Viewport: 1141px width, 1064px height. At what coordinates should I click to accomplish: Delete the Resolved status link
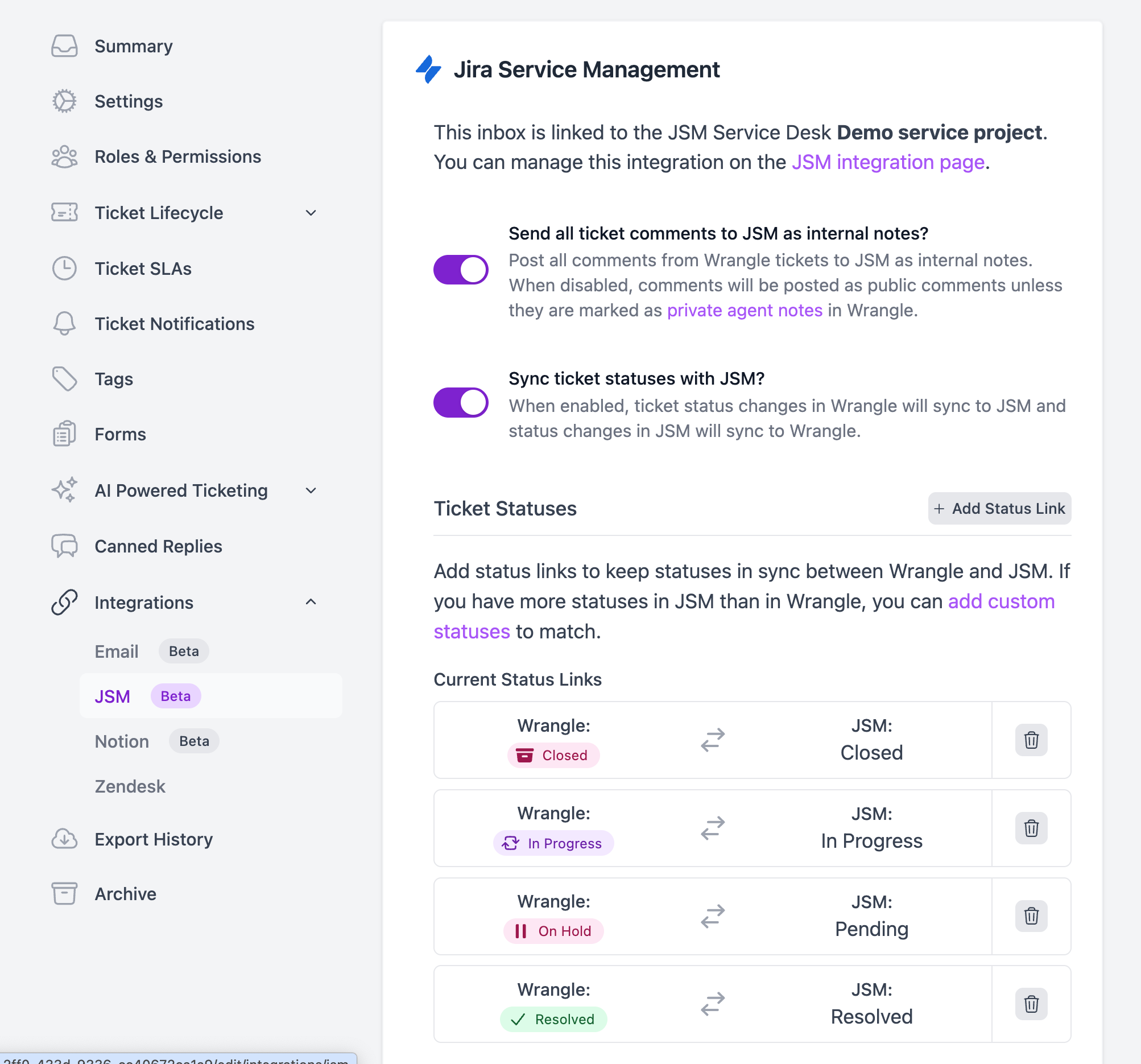coord(1031,1004)
